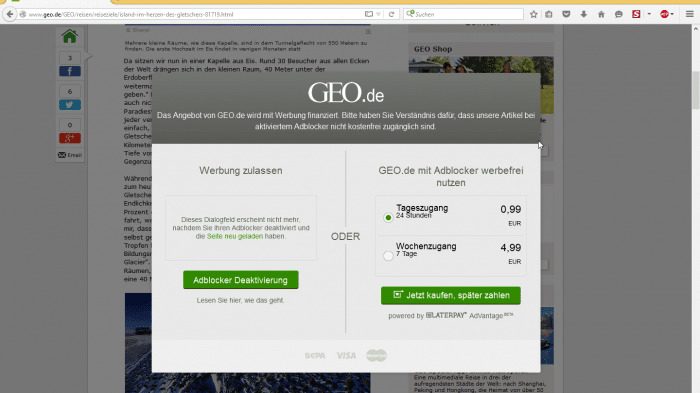This screenshot has height=393, width=700.
Task: Select the Wochenzugang 7 Tage option
Action: point(388,256)
